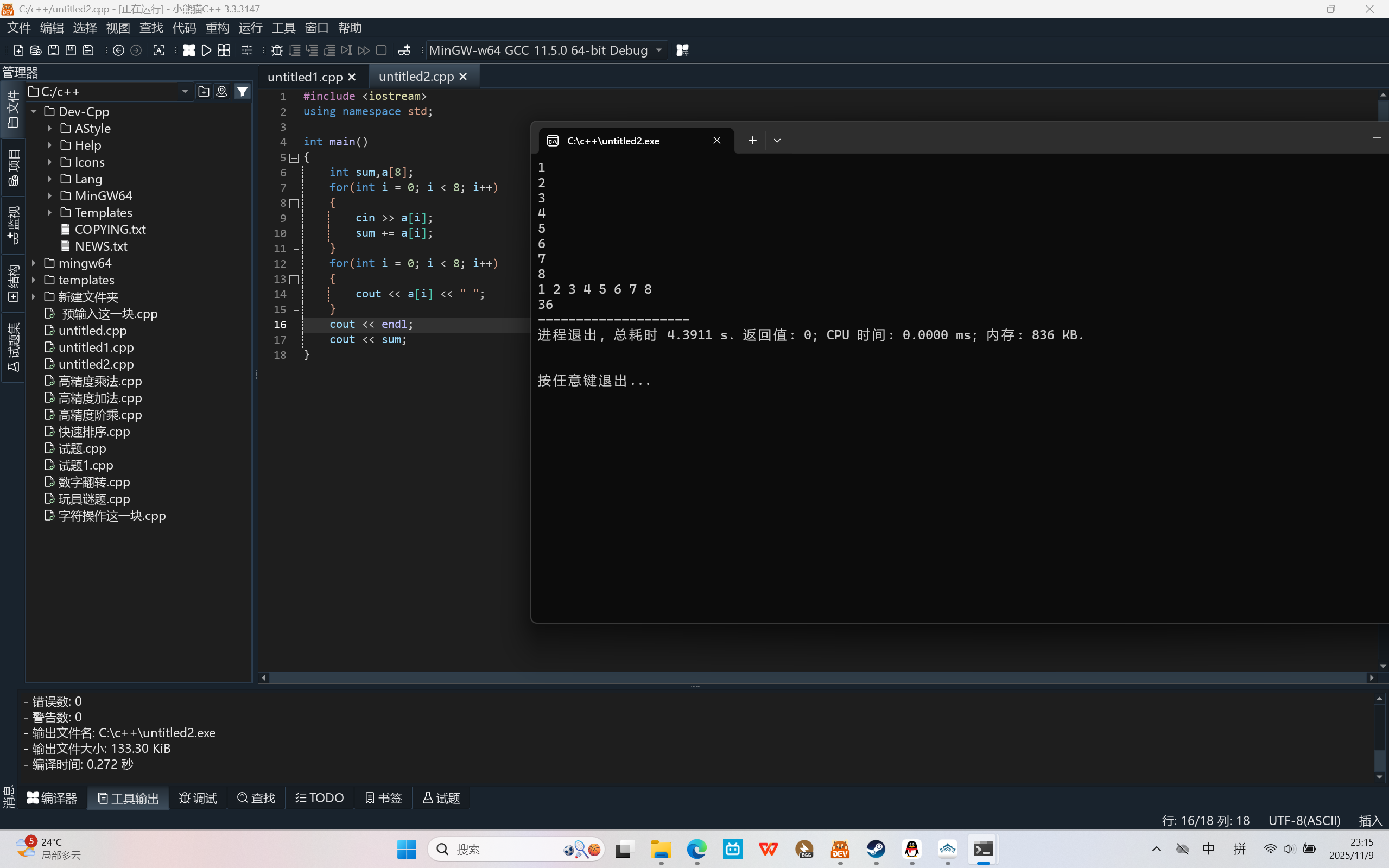The image size is (1389, 868).
Task: Click the editor horizontal scrollbar track
Action: tap(803, 678)
